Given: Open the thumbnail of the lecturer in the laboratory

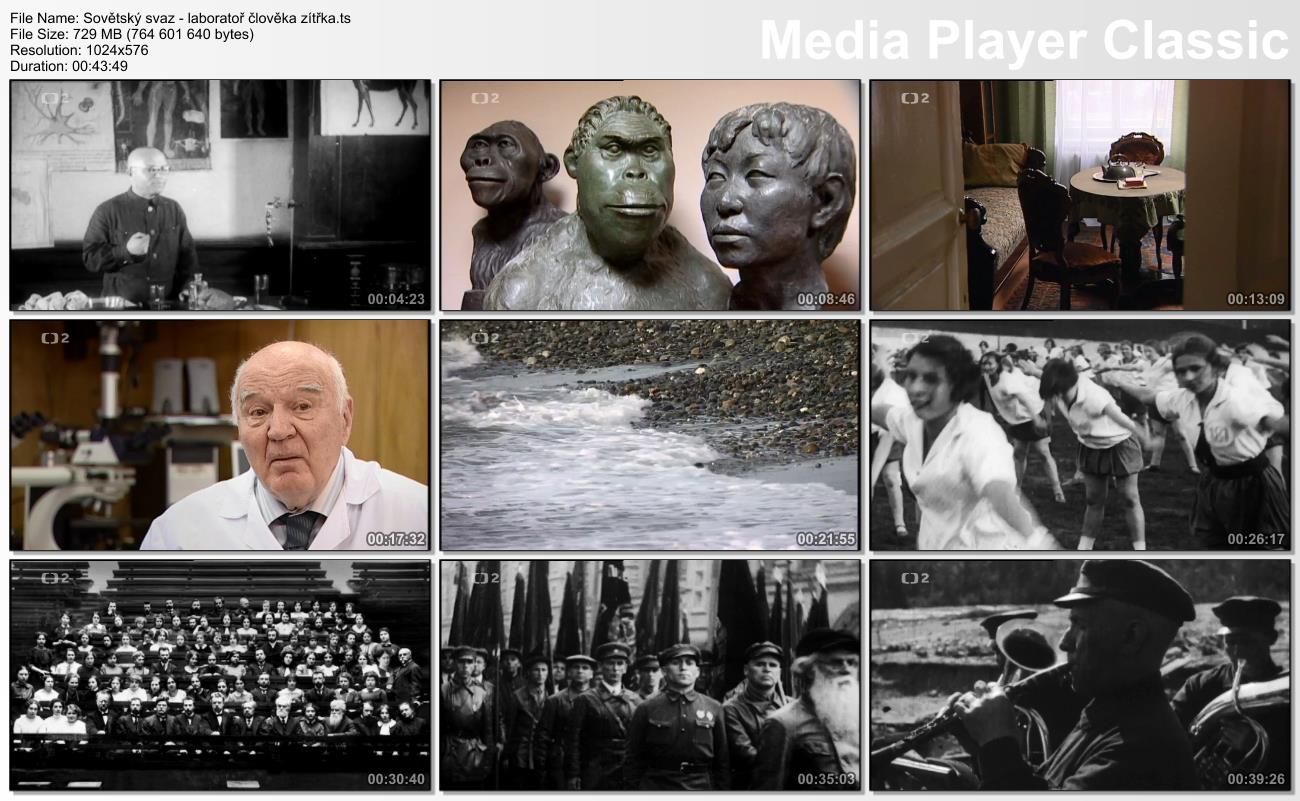Looking at the screenshot, I should (x=220, y=195).
